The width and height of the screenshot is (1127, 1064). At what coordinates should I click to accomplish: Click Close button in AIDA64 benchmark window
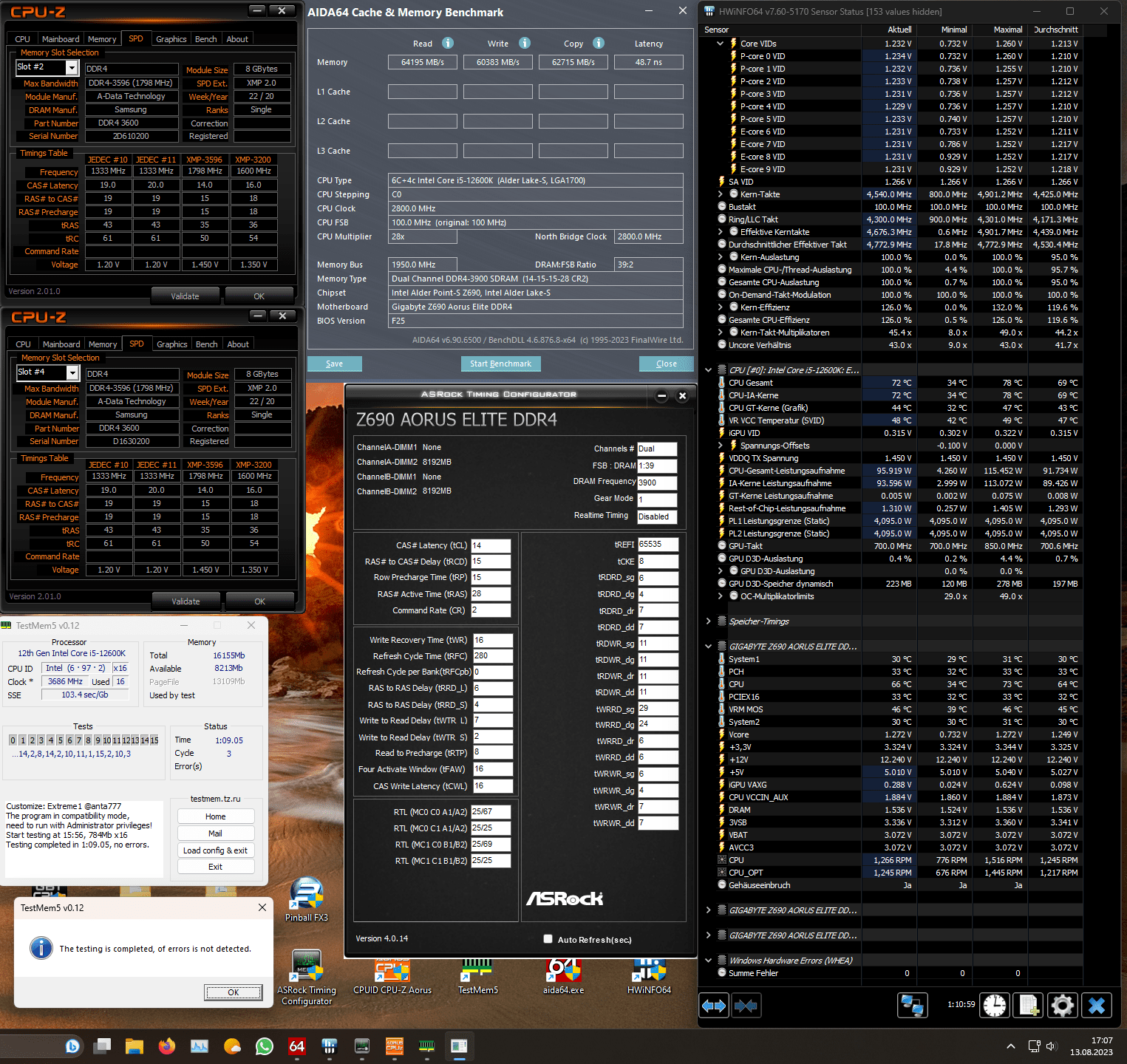coord(667,364)
